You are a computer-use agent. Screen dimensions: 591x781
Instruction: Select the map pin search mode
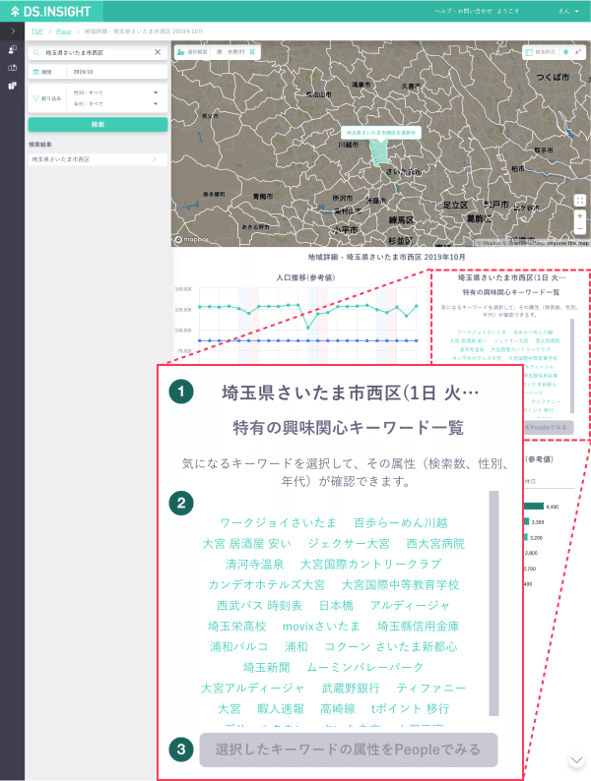pos(566,52)
